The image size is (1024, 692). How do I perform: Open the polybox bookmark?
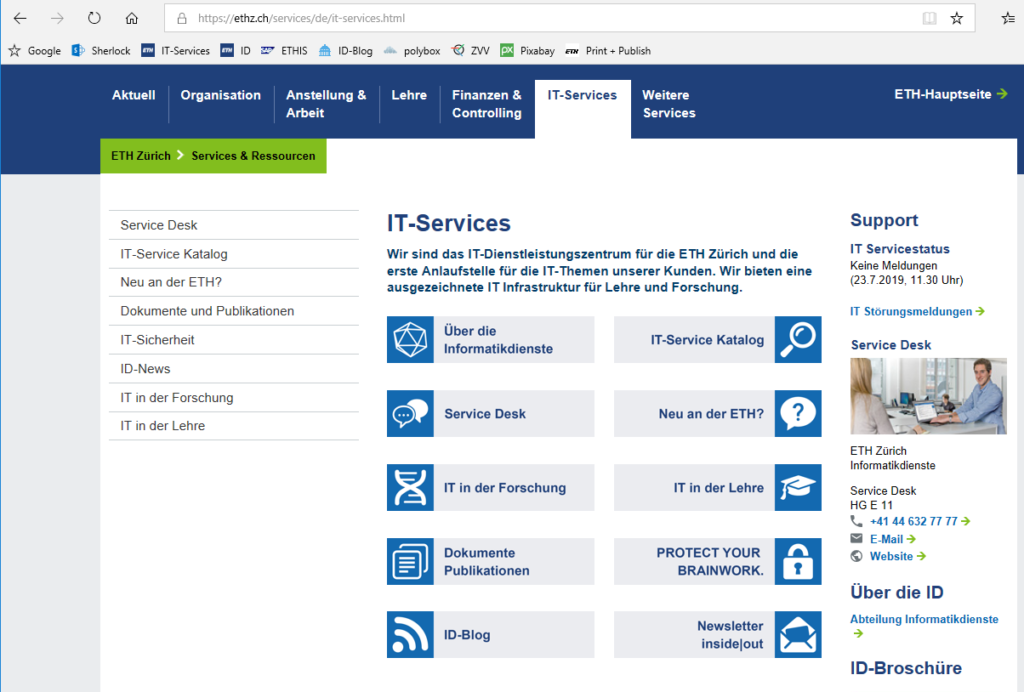coord(412,51)
